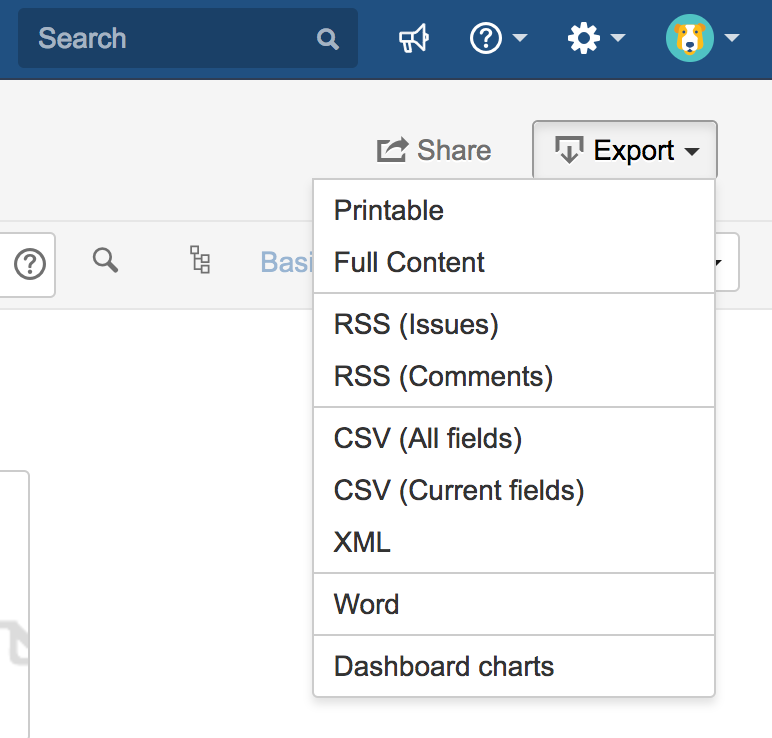The height and width of the screenshot is (738, 772).
Task: Click the Share button
Action: pyautogui.click(x=434, y=151)
